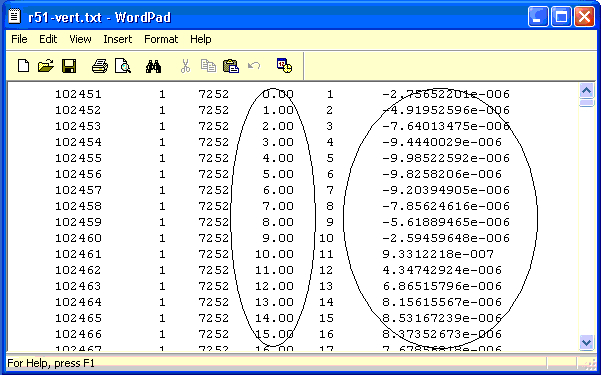This screenshot has width=602, height=375.
Task: Click the Undo arrow icon
Action: [x=254, y=66]
